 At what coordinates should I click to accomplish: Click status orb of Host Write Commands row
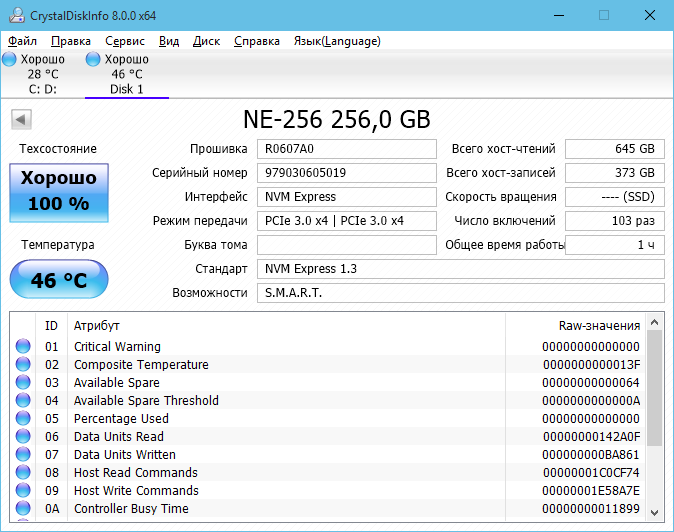point(23,491)
